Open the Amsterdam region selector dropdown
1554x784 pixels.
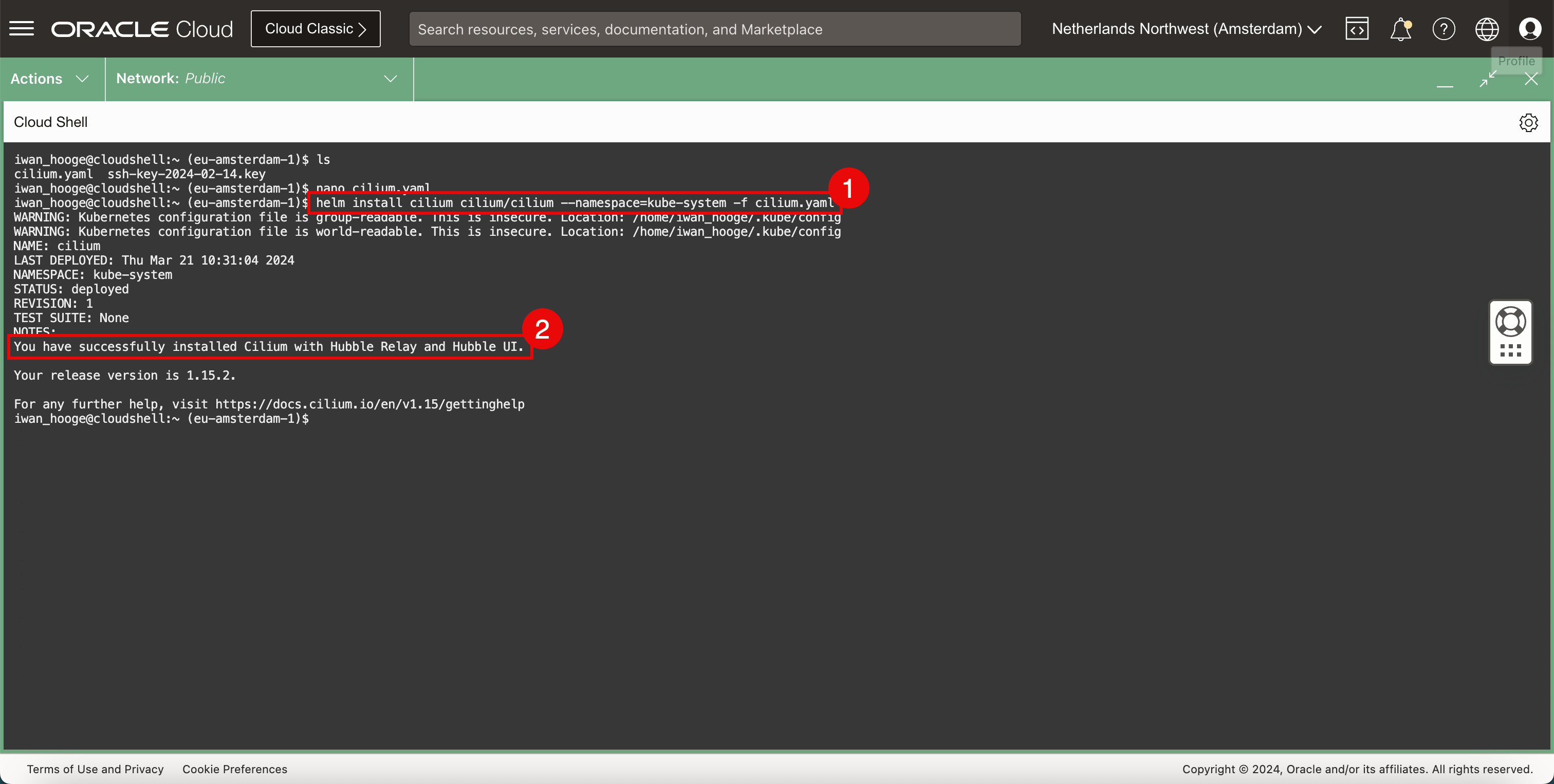pyautogui.click(x=1186, y=28)
